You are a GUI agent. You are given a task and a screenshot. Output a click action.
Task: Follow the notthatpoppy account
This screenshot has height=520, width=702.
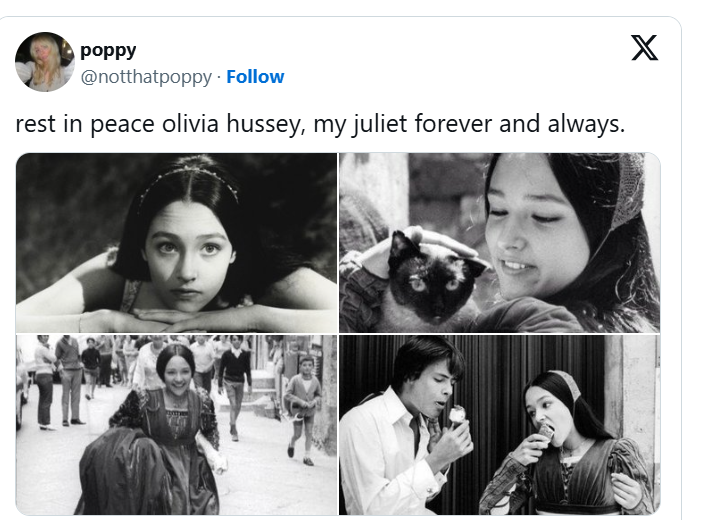pyautogui.click(x=255, y=77)
